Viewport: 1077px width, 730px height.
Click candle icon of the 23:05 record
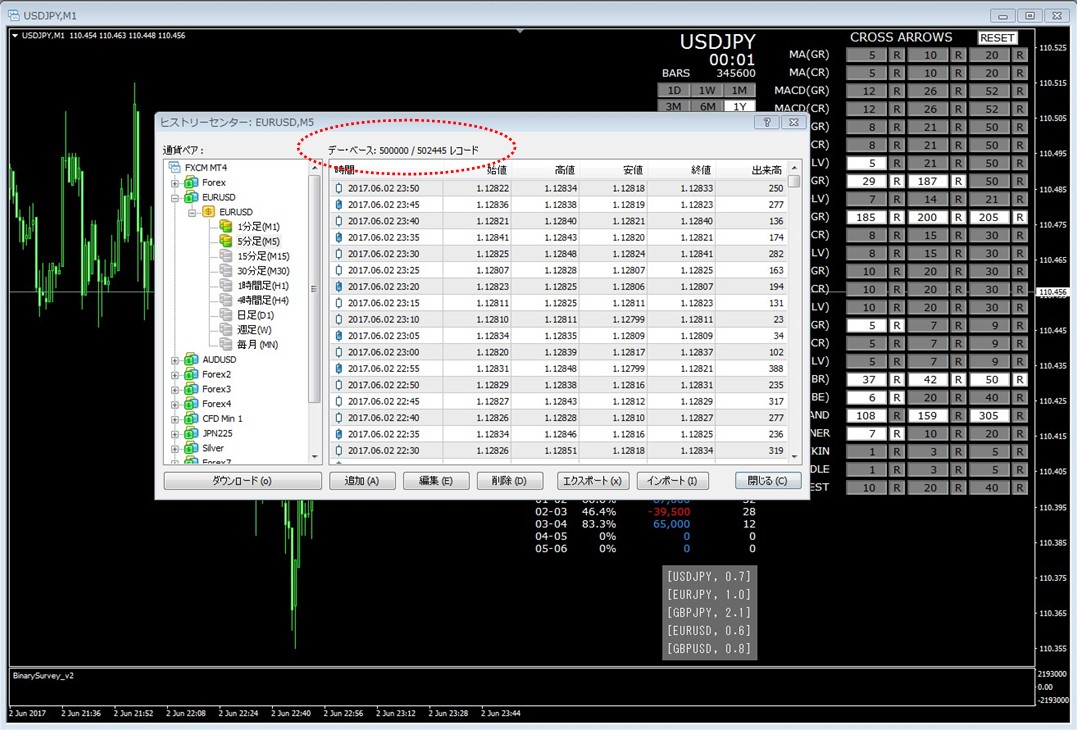tap(339, 336)
